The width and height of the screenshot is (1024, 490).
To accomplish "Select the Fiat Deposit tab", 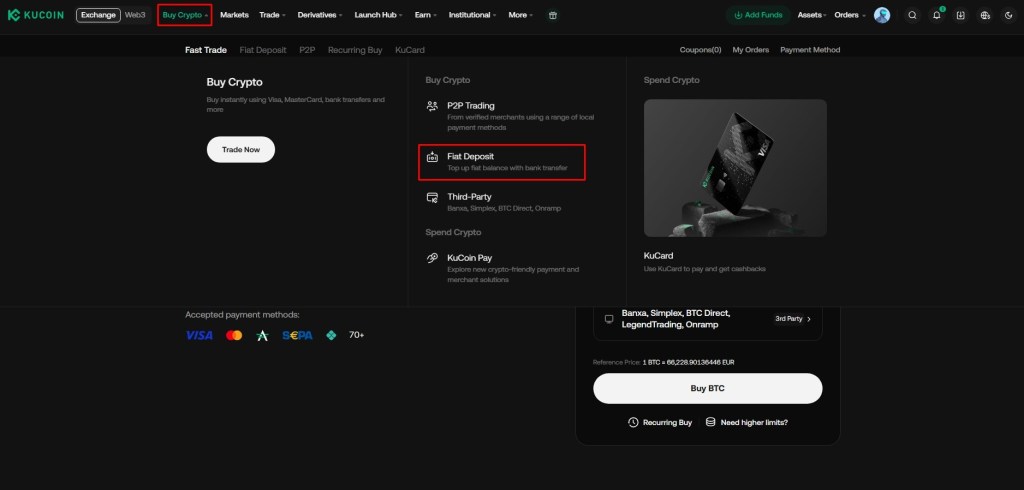I will point(263,50).
